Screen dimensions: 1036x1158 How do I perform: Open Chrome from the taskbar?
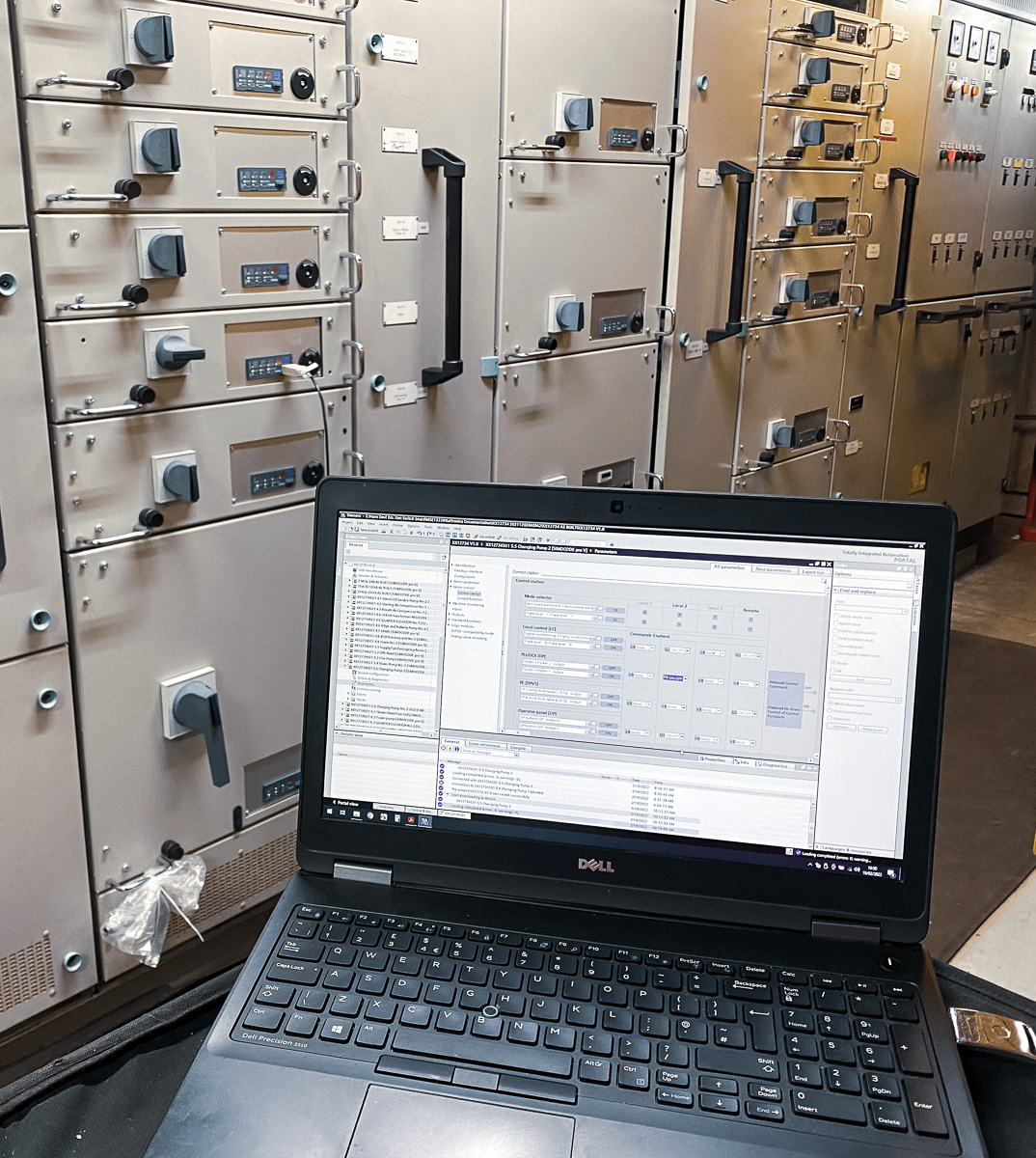pyautogui.click(x=369, y=815)
